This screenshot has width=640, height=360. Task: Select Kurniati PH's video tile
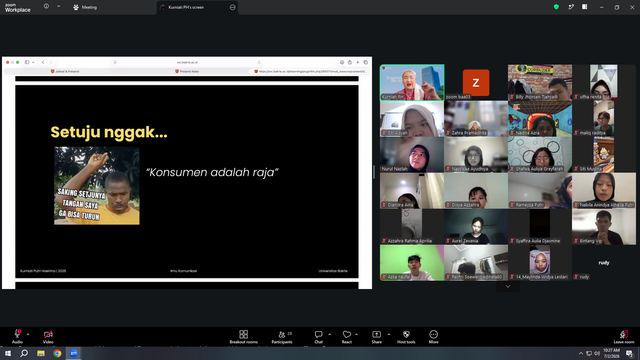(412, 82)
